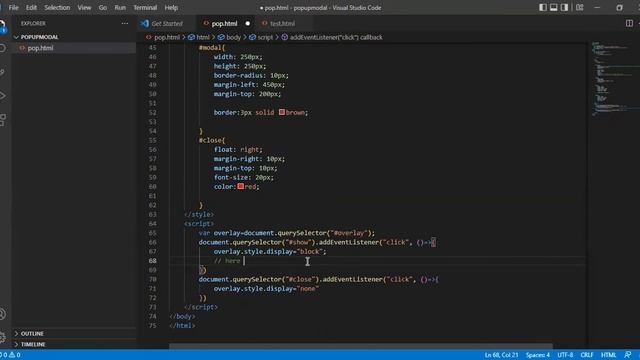Open the Manage gear icon
The image size is (640, 360).
coord(2,338)
